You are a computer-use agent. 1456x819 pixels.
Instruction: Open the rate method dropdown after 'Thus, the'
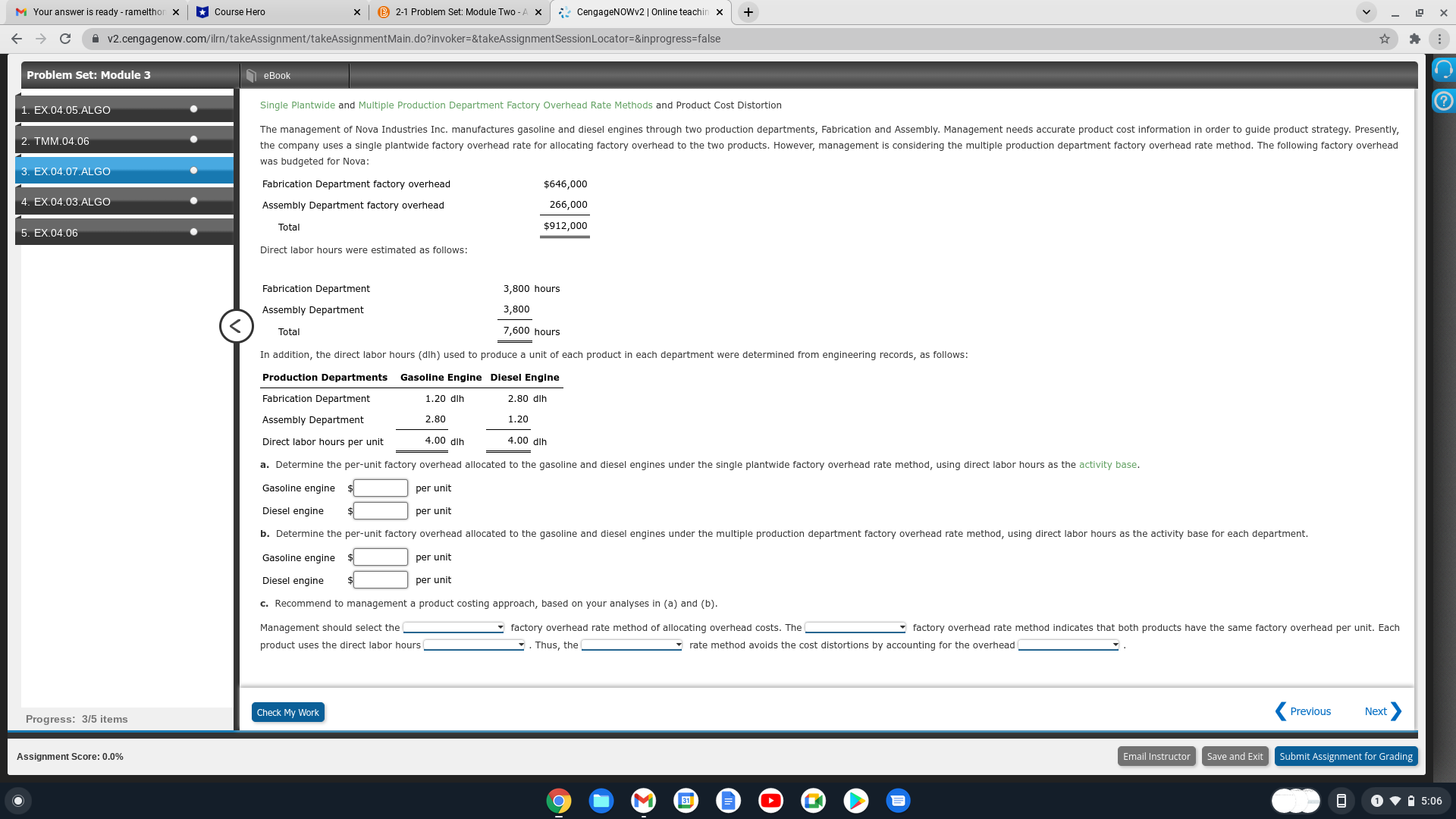pos(631,645)
